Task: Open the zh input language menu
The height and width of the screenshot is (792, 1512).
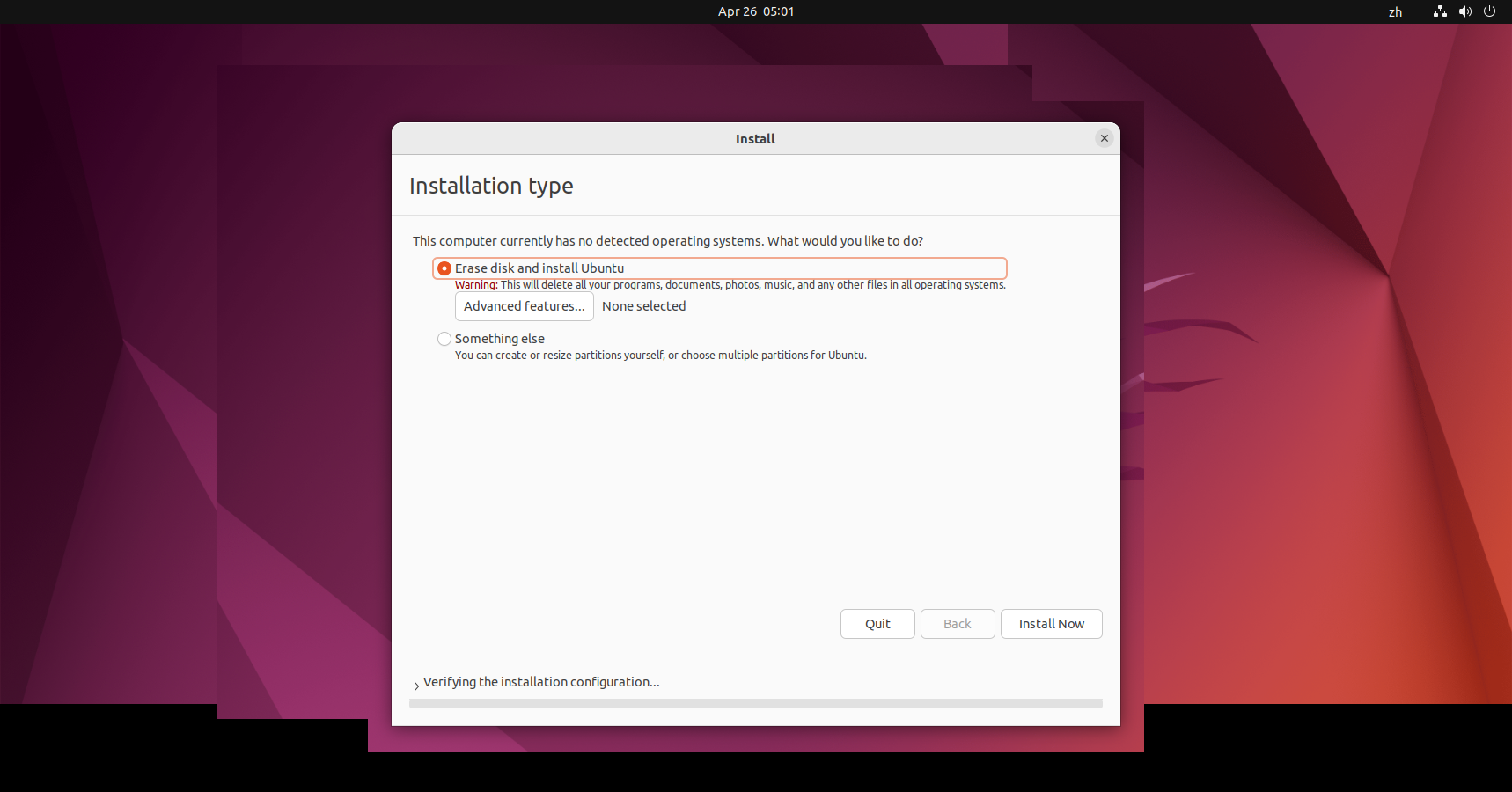Action: 1395,11
